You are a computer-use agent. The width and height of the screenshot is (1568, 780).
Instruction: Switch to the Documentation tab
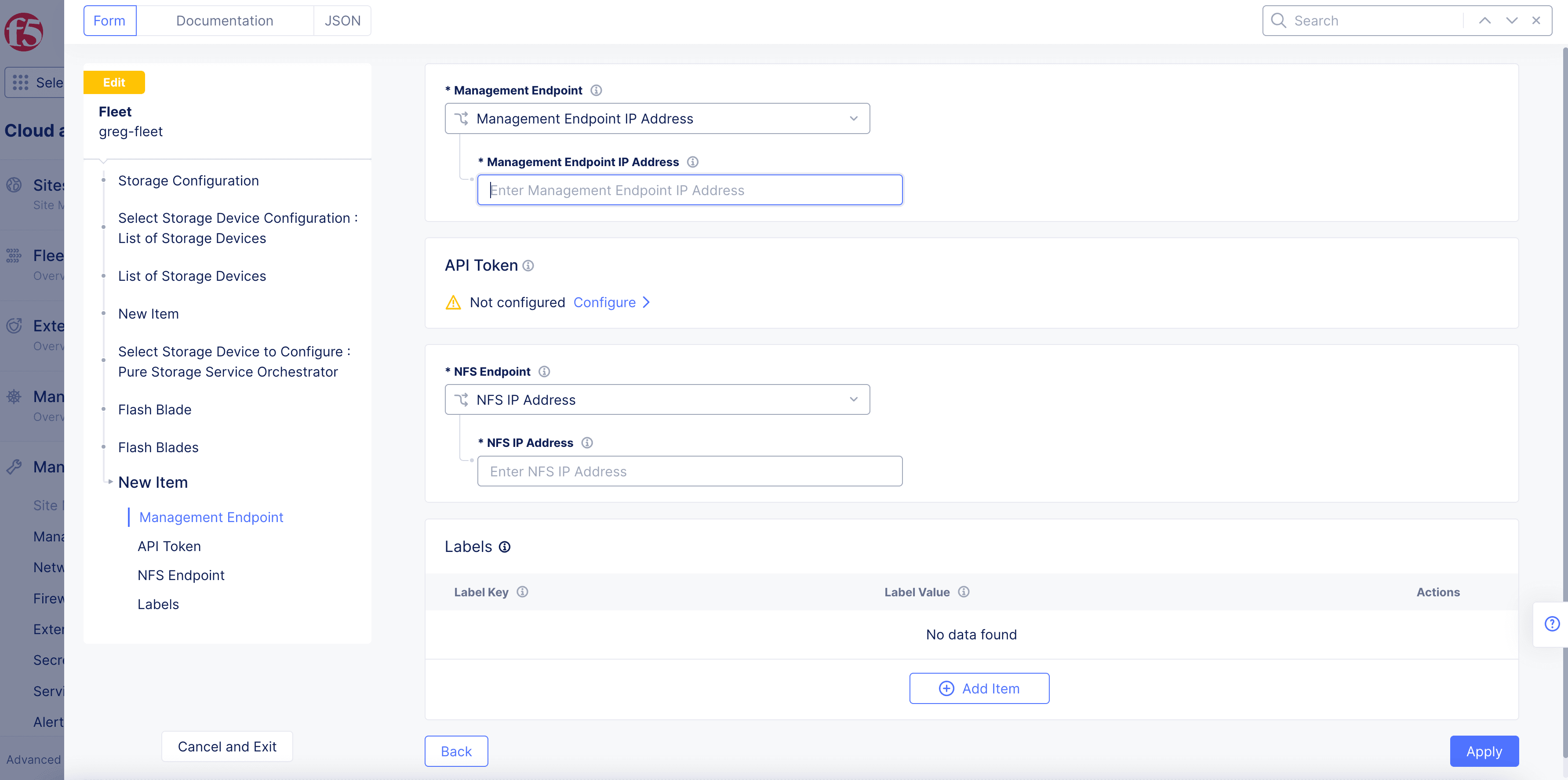click(225, 21)
